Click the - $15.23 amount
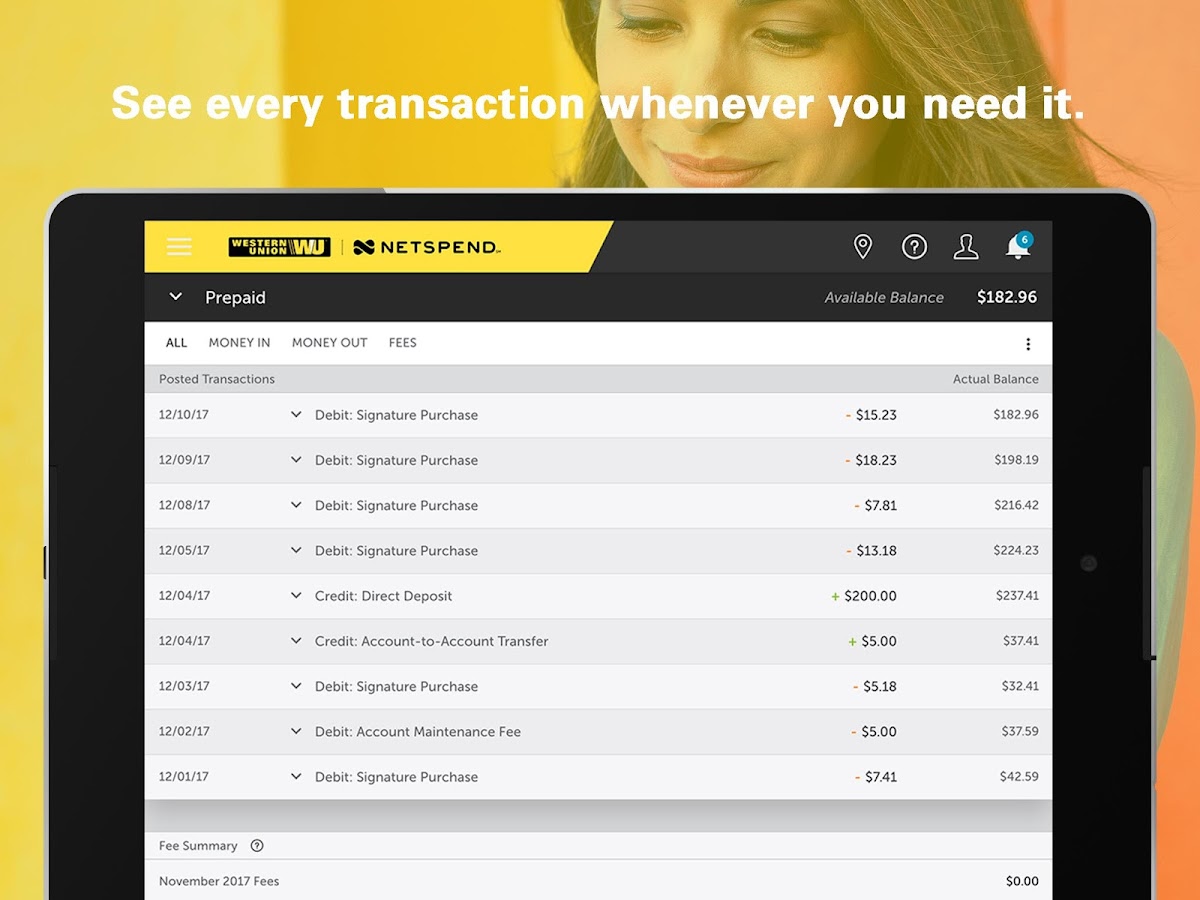1200x900 pixels. [x=871, y=415]
